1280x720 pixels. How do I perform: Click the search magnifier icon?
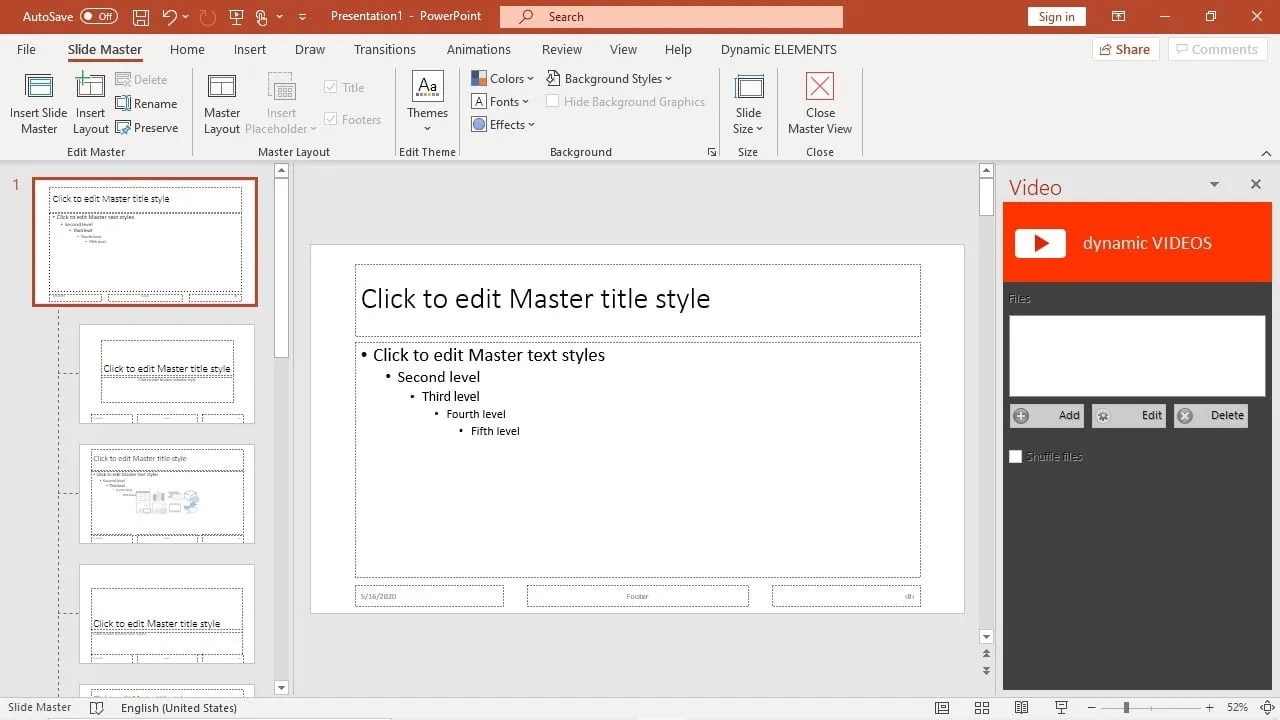coord(528,17)
